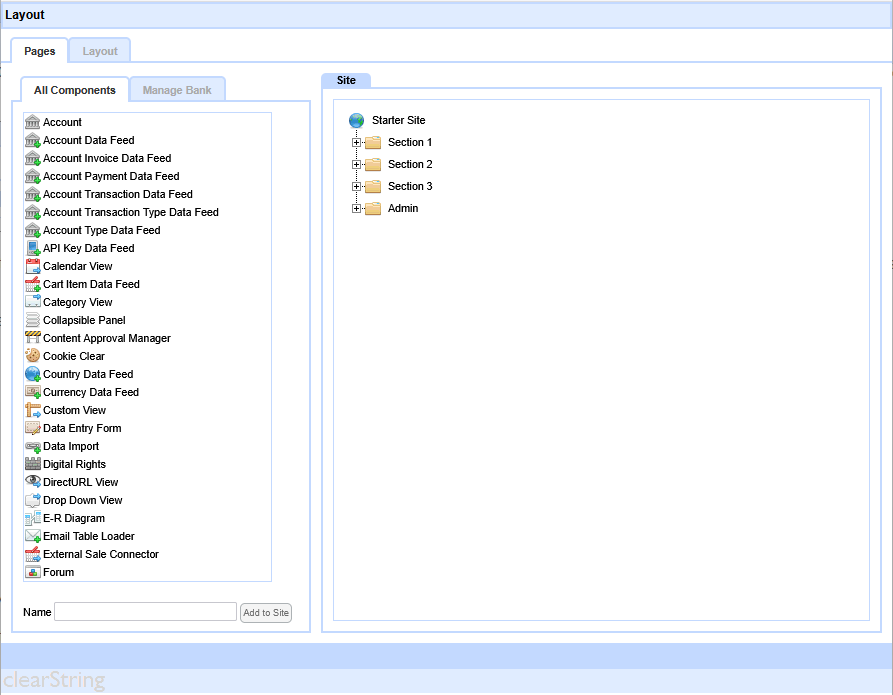
Task: Open the Manage Bank tab
Action: click(177, 90)
